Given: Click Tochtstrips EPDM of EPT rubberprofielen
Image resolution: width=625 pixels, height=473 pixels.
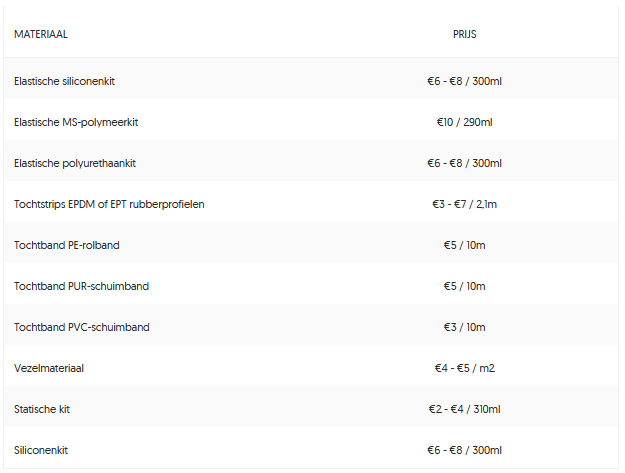Looking at the screenshot, I should 109,204.
